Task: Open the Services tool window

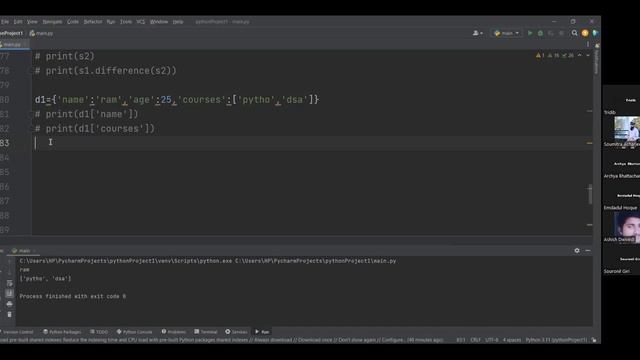Action: (x=236, y=332)
